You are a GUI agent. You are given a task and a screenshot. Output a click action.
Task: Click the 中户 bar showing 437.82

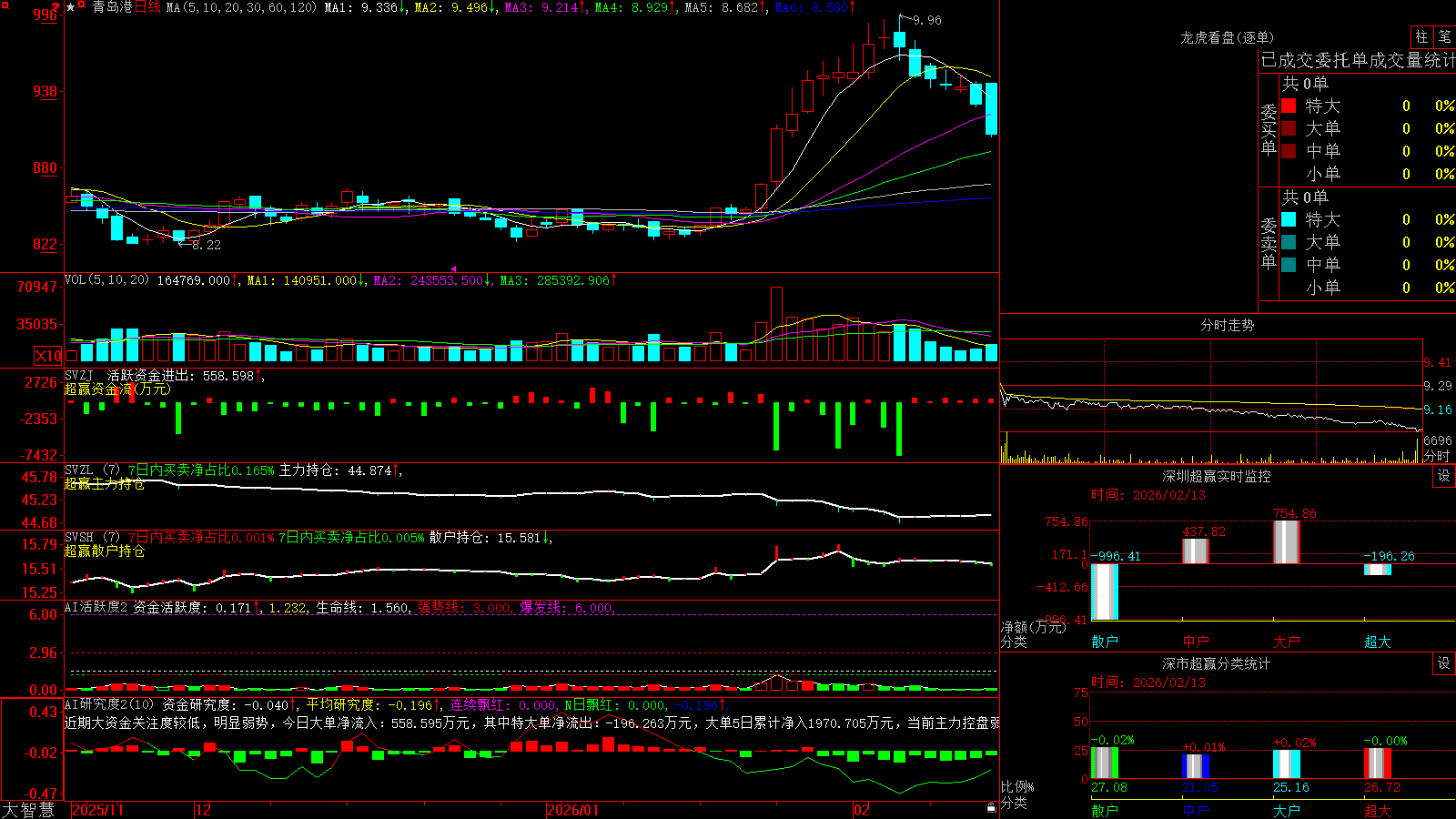click(1196, 551)
